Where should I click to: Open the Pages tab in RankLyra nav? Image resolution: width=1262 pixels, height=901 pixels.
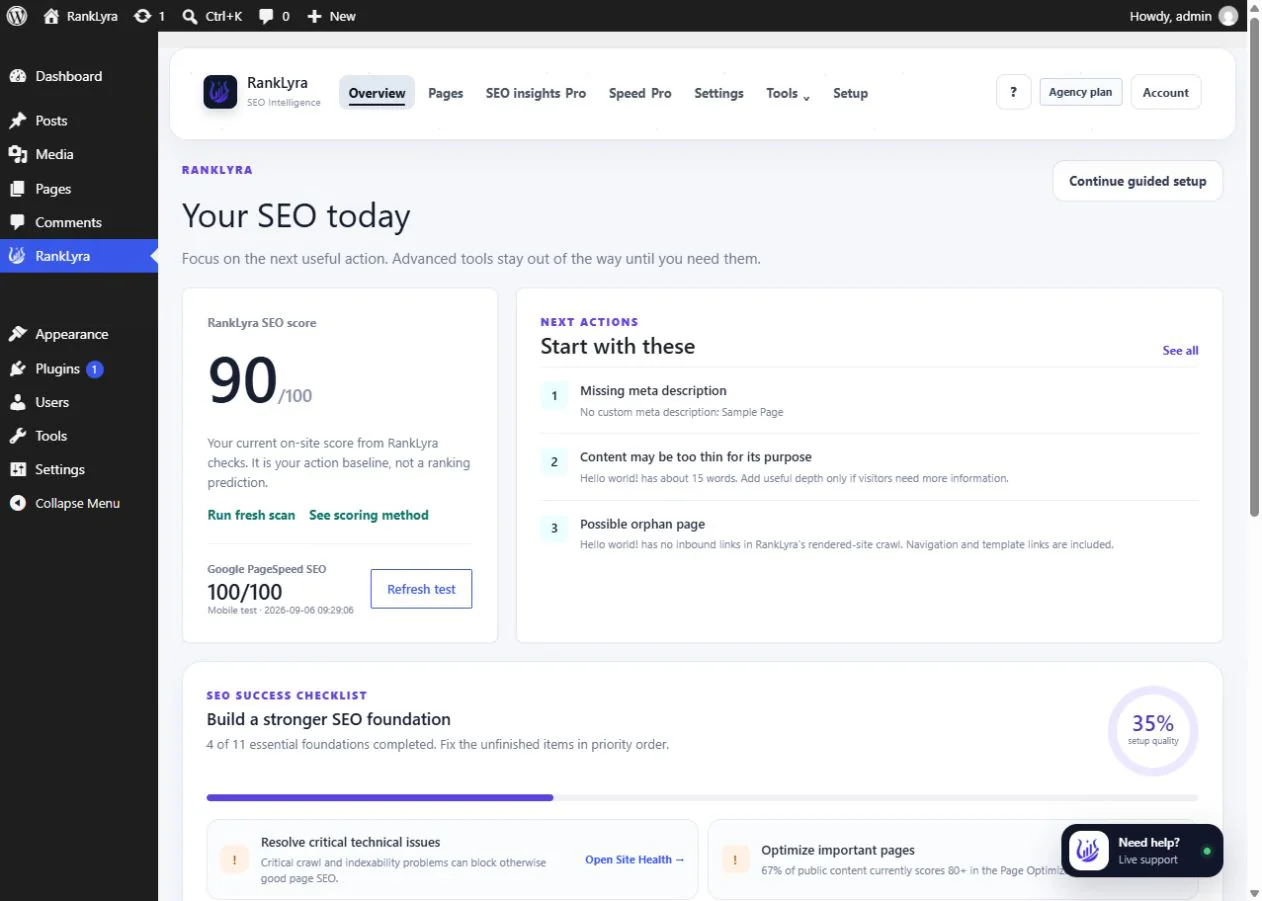(446, 93)
